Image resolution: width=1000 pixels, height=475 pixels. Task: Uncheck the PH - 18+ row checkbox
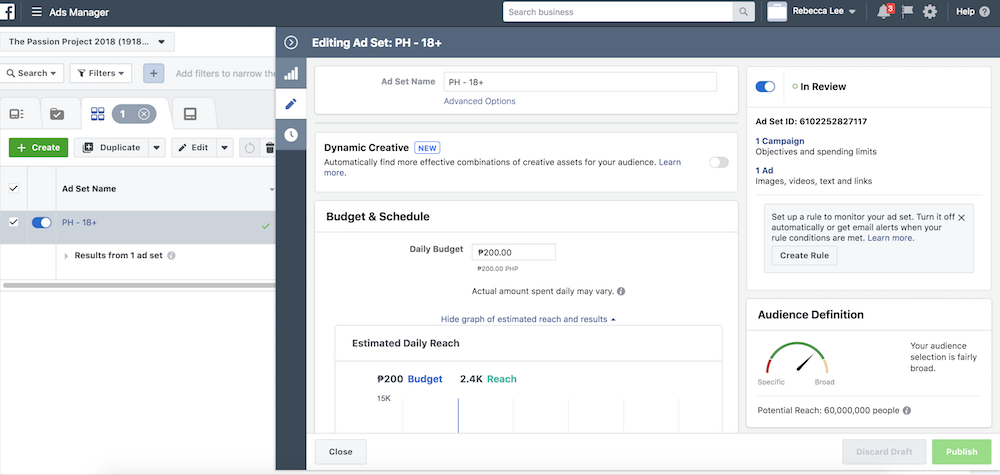13,223
